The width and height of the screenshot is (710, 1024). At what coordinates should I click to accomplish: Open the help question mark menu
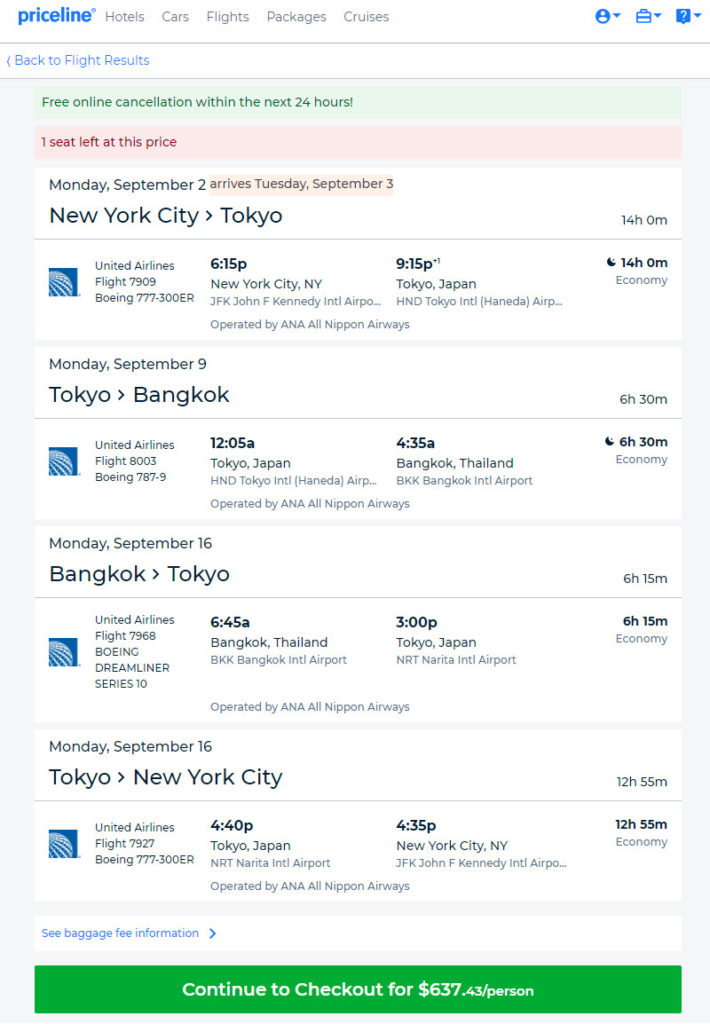pos(688,16)
